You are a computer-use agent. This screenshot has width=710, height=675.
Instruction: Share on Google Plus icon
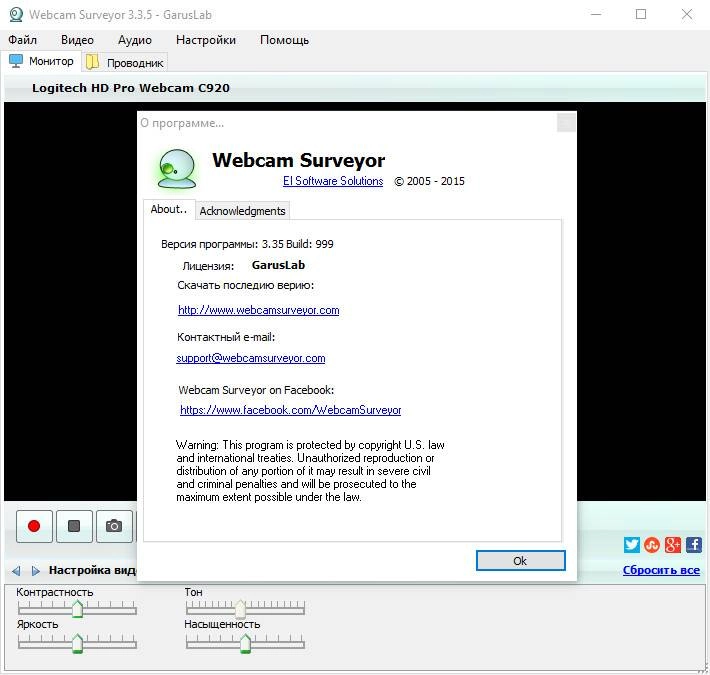pos(673,545)
